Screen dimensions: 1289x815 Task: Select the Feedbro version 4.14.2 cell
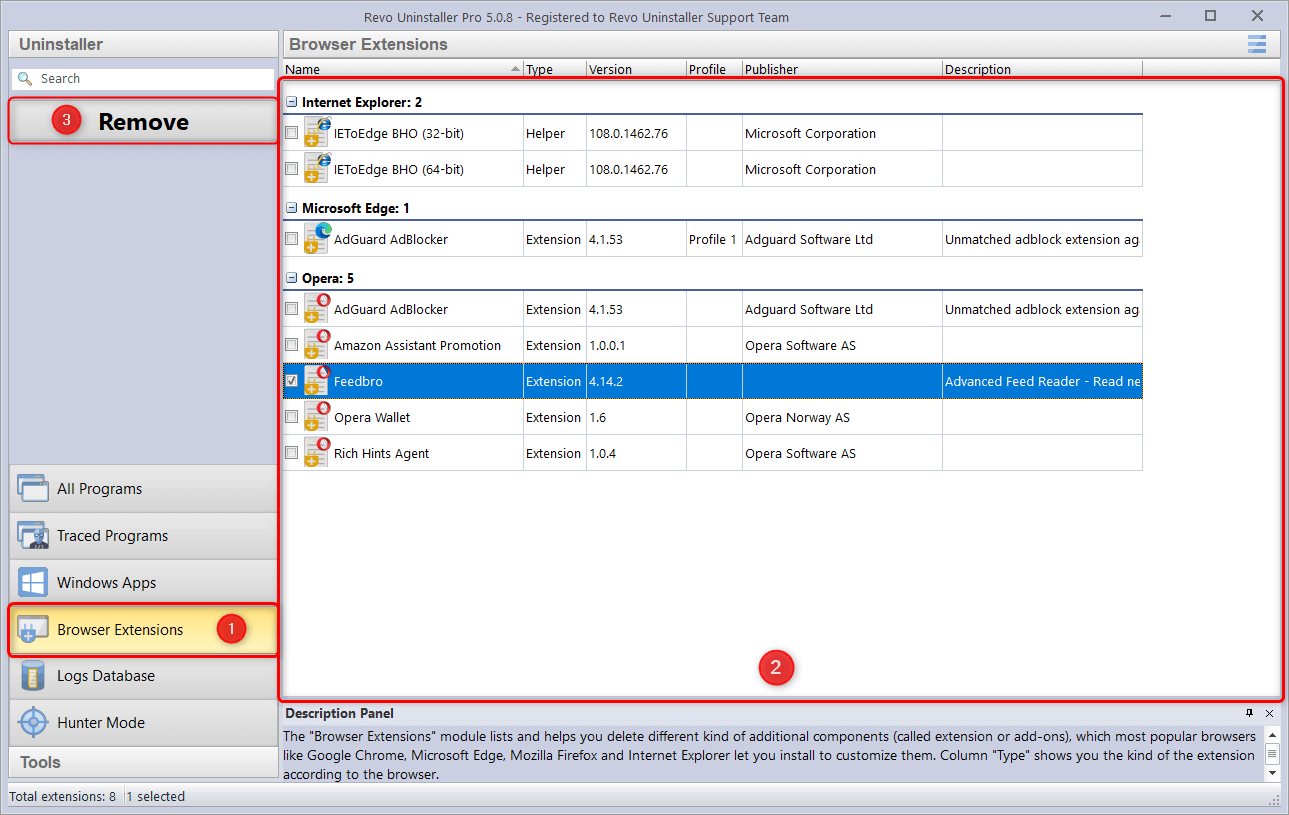pos(636,381)
